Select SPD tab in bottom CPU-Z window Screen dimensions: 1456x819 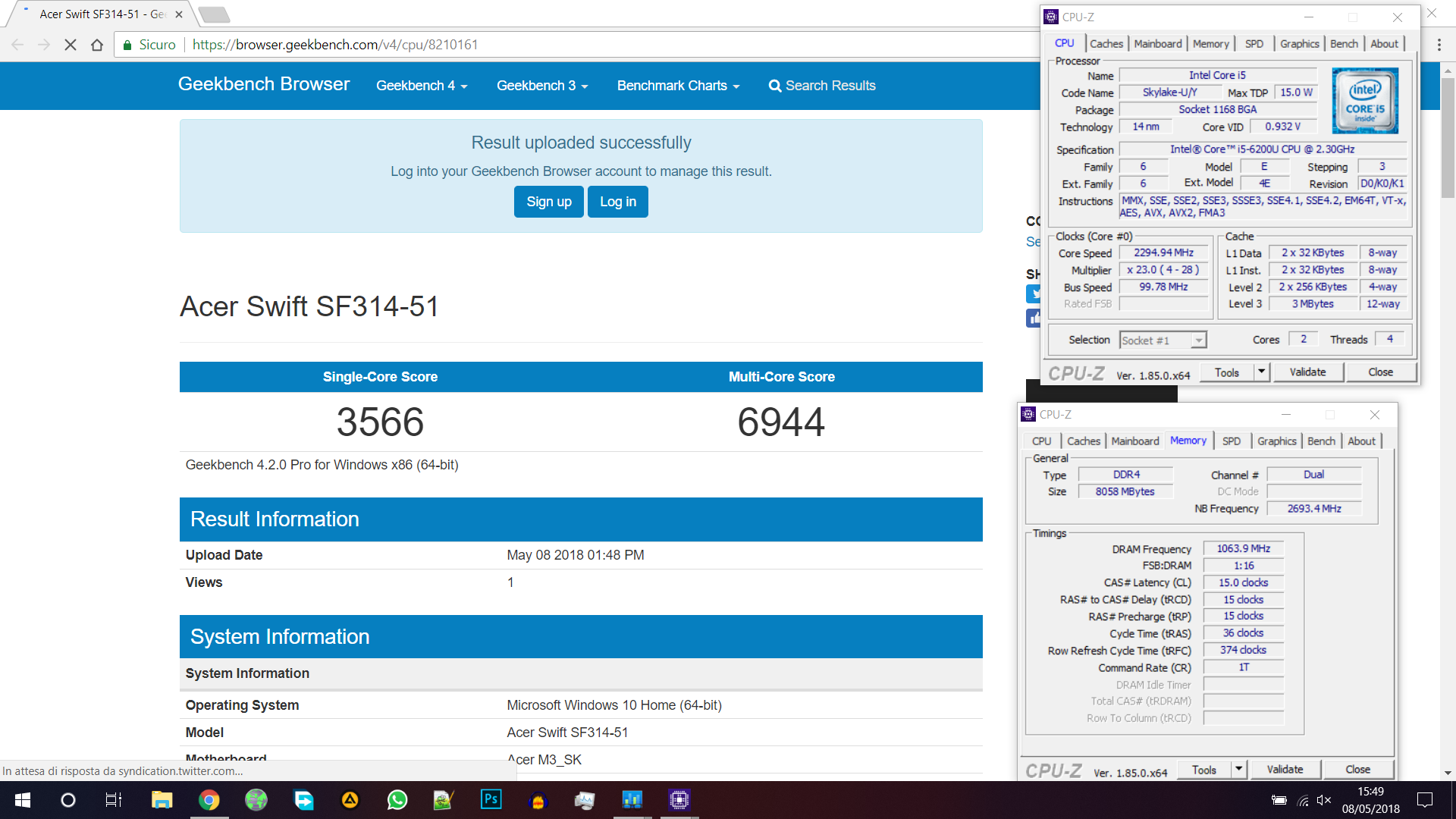point(1232,441)
